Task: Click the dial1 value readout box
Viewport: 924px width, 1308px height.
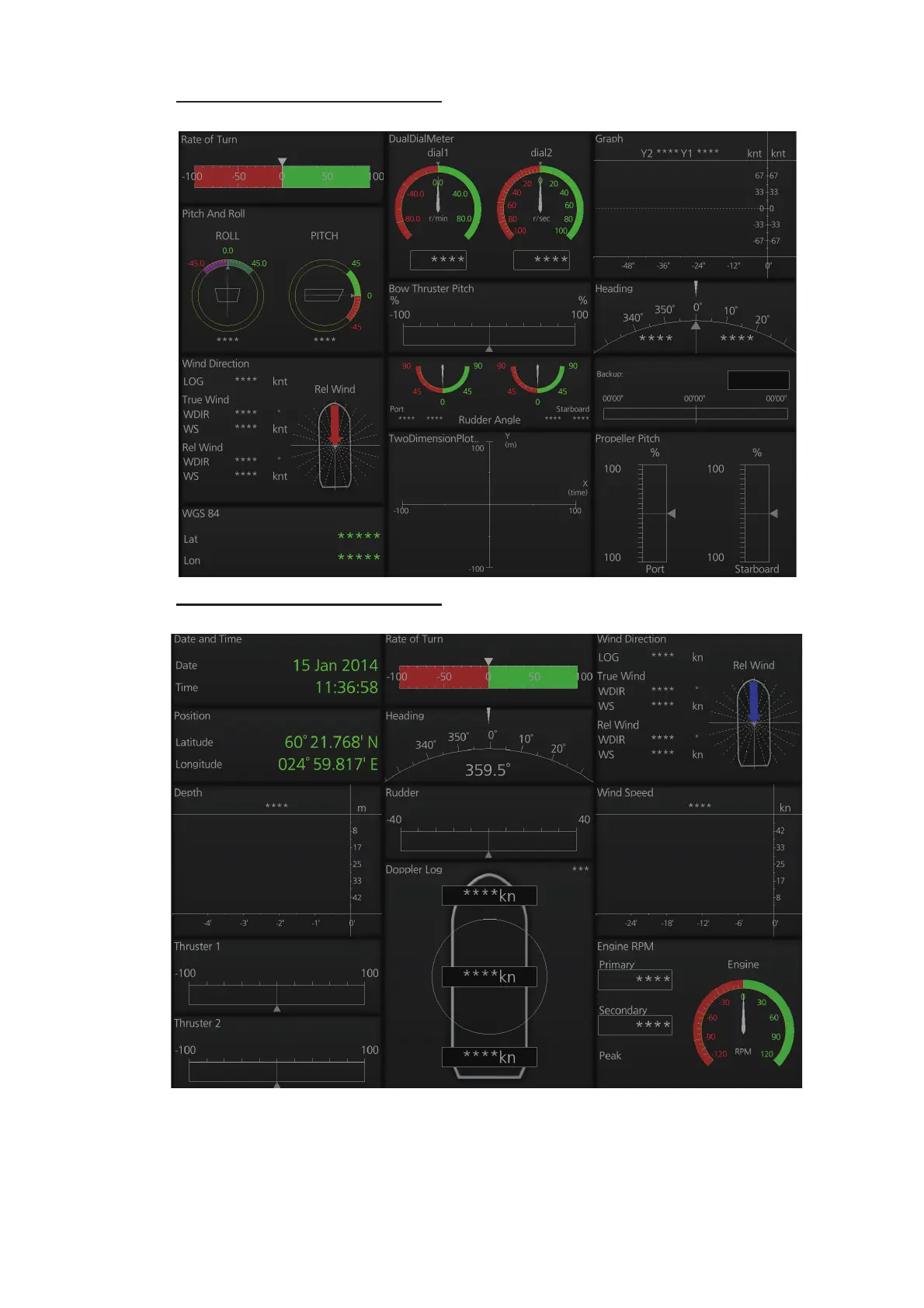Action: pos(438,259)
